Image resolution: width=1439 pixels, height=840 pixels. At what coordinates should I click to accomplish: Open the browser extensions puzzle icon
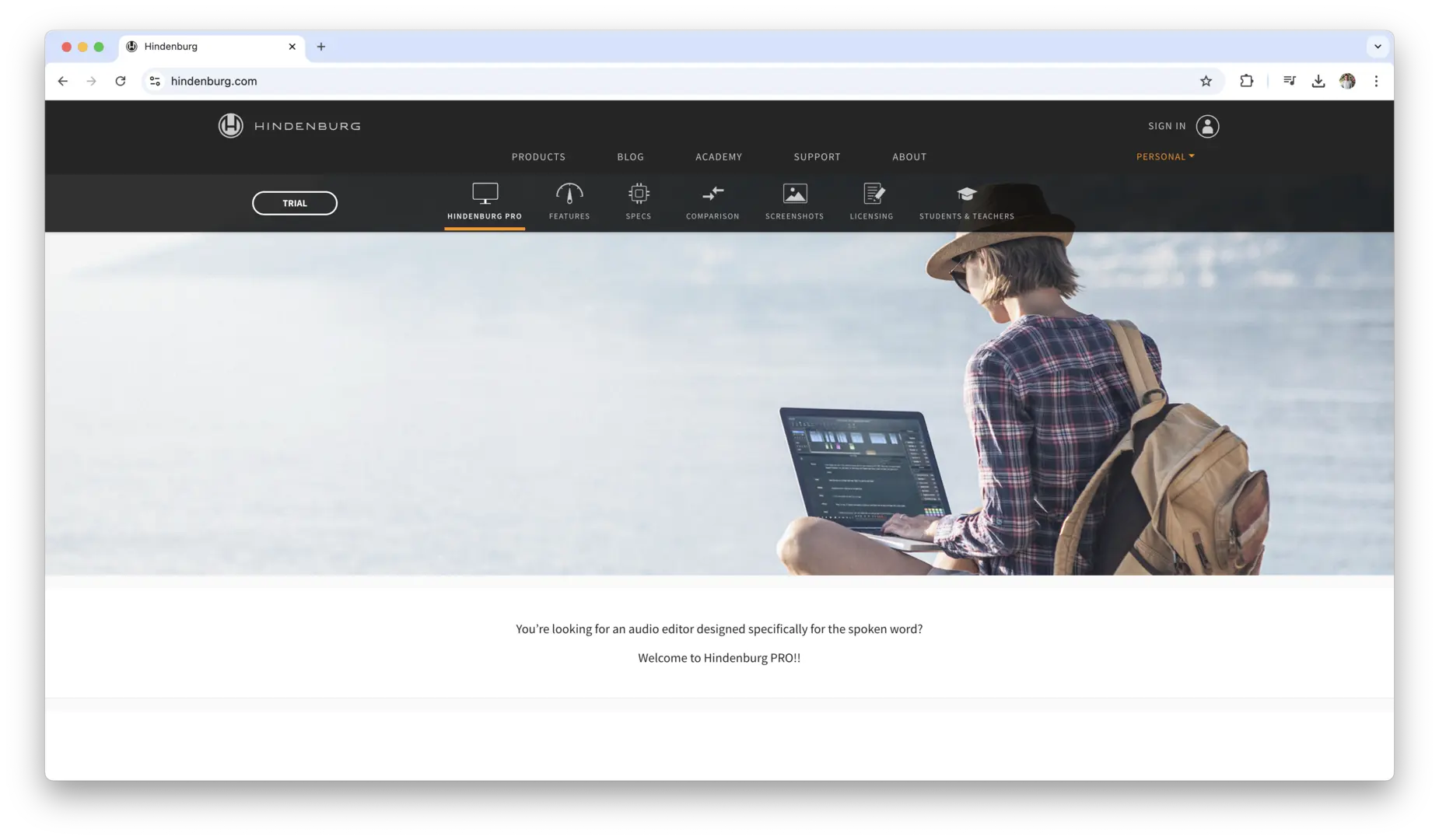coord(1246,81)
